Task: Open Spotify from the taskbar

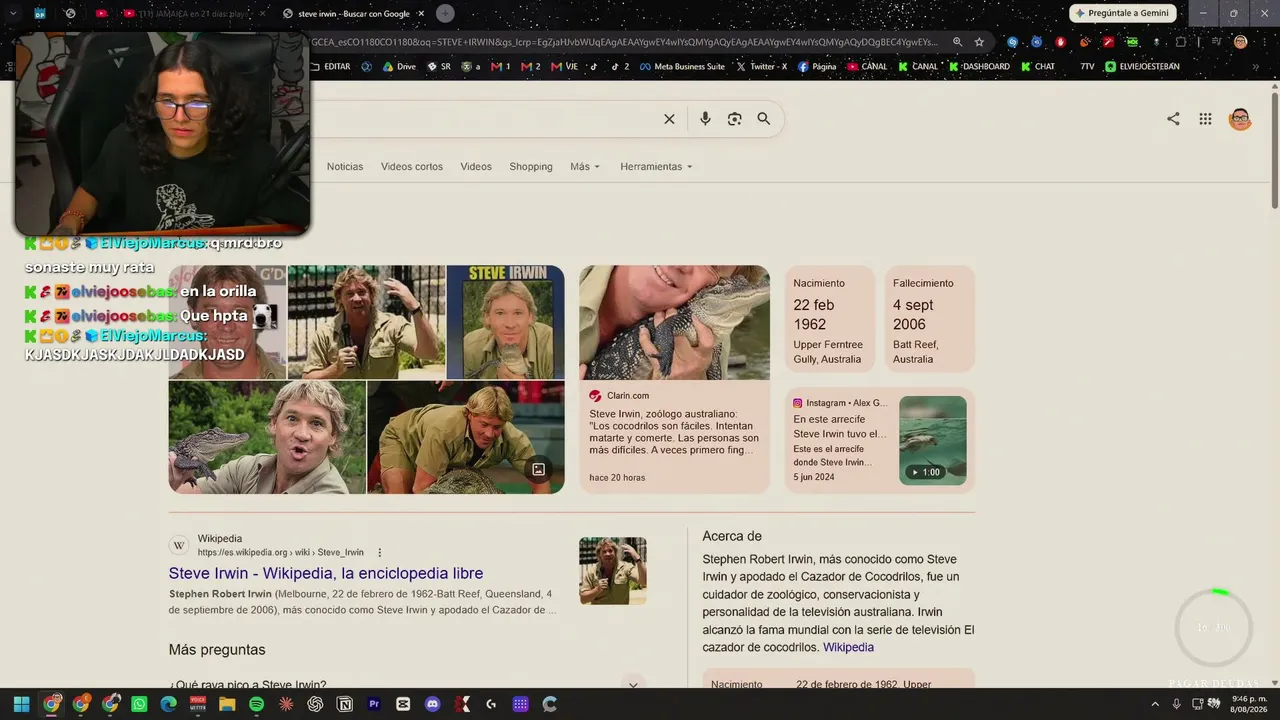Action: [256, 704]
